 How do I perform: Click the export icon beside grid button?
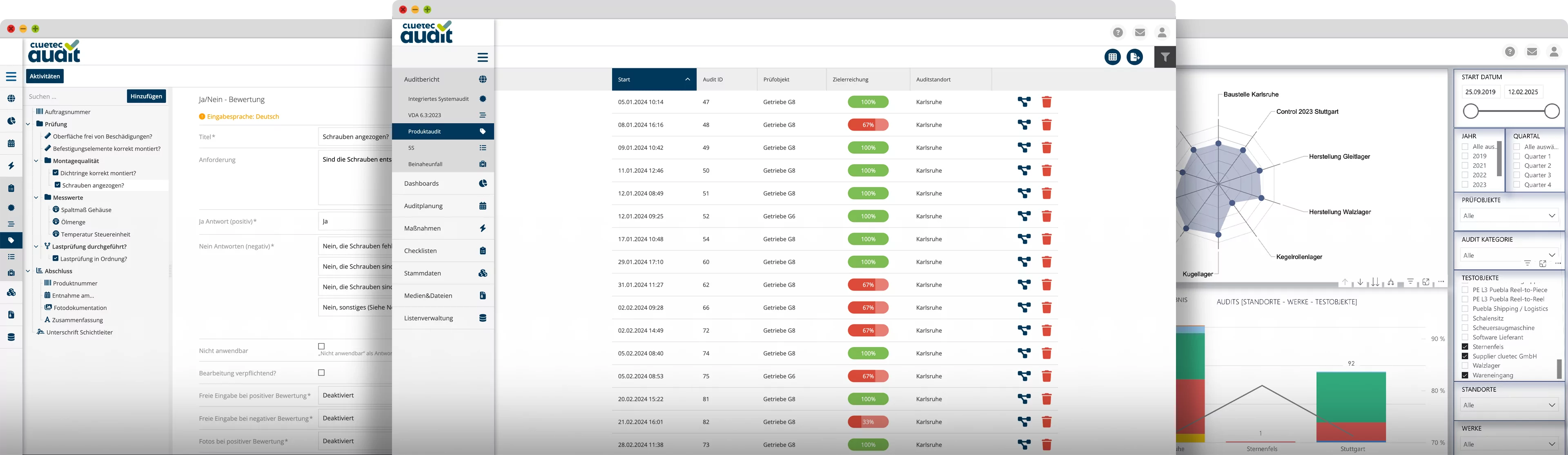(1135, 57)
